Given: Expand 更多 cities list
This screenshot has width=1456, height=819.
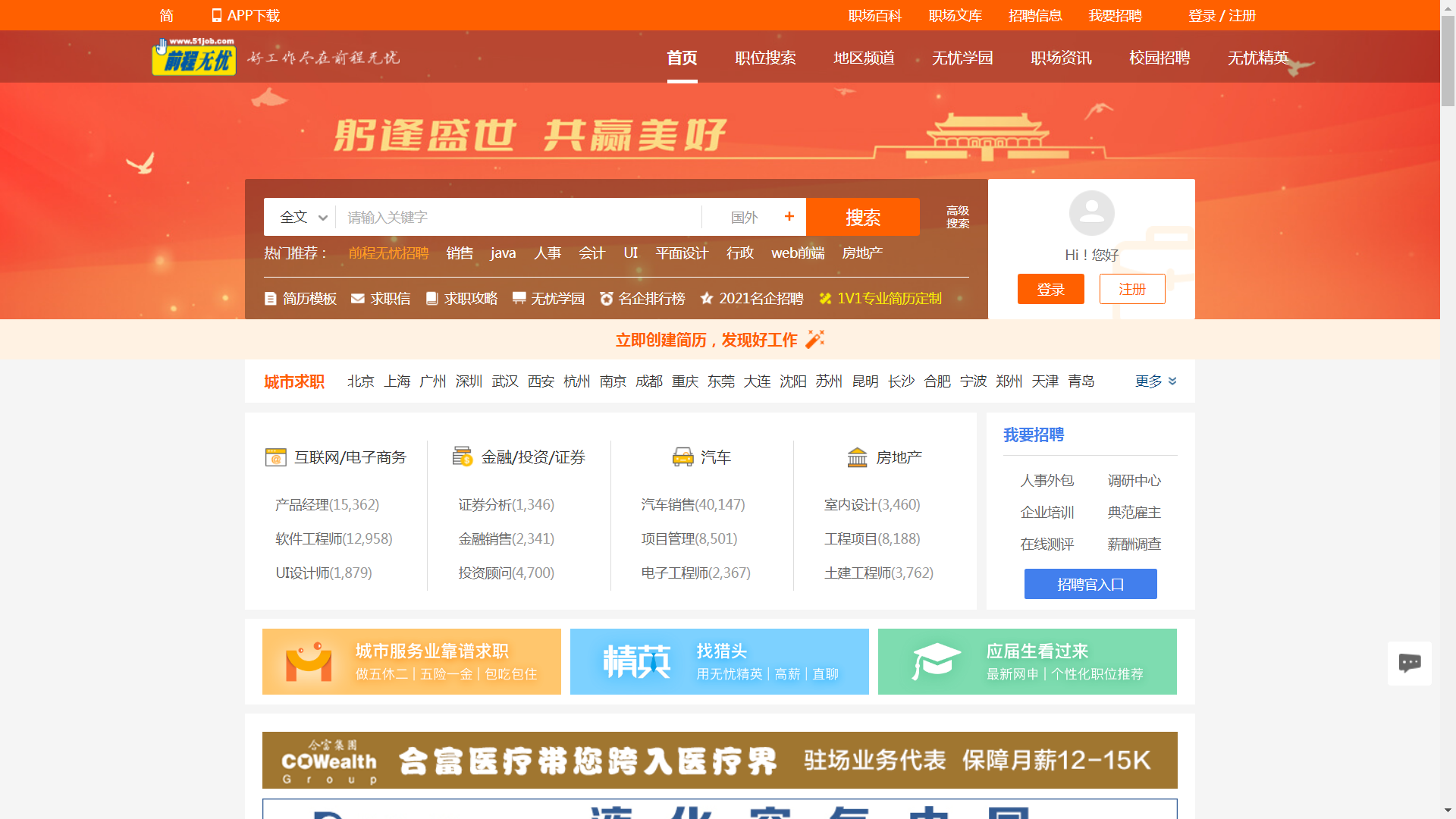Looking at the screenshot, I should [x=1156, y=381].
